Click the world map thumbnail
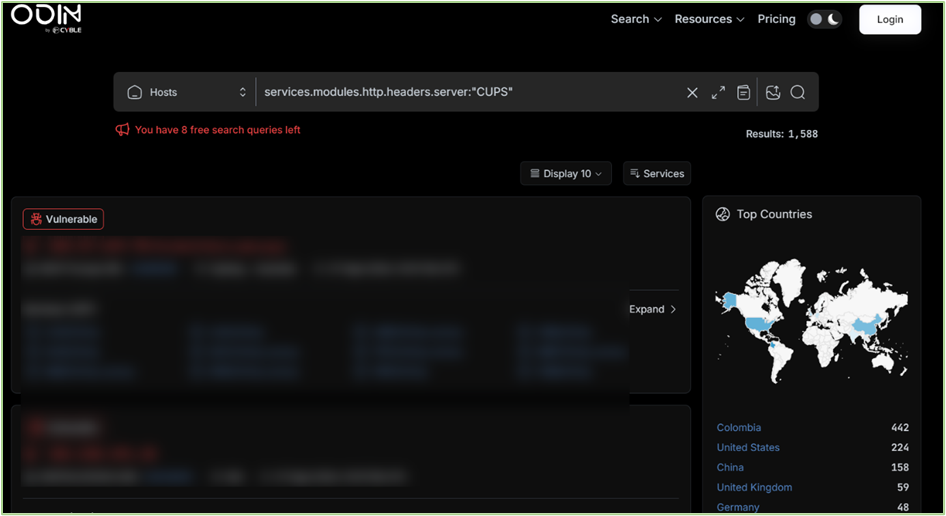The width and height of the screenshot is (946, 516). pyautogui.click(x=811, y=321)
